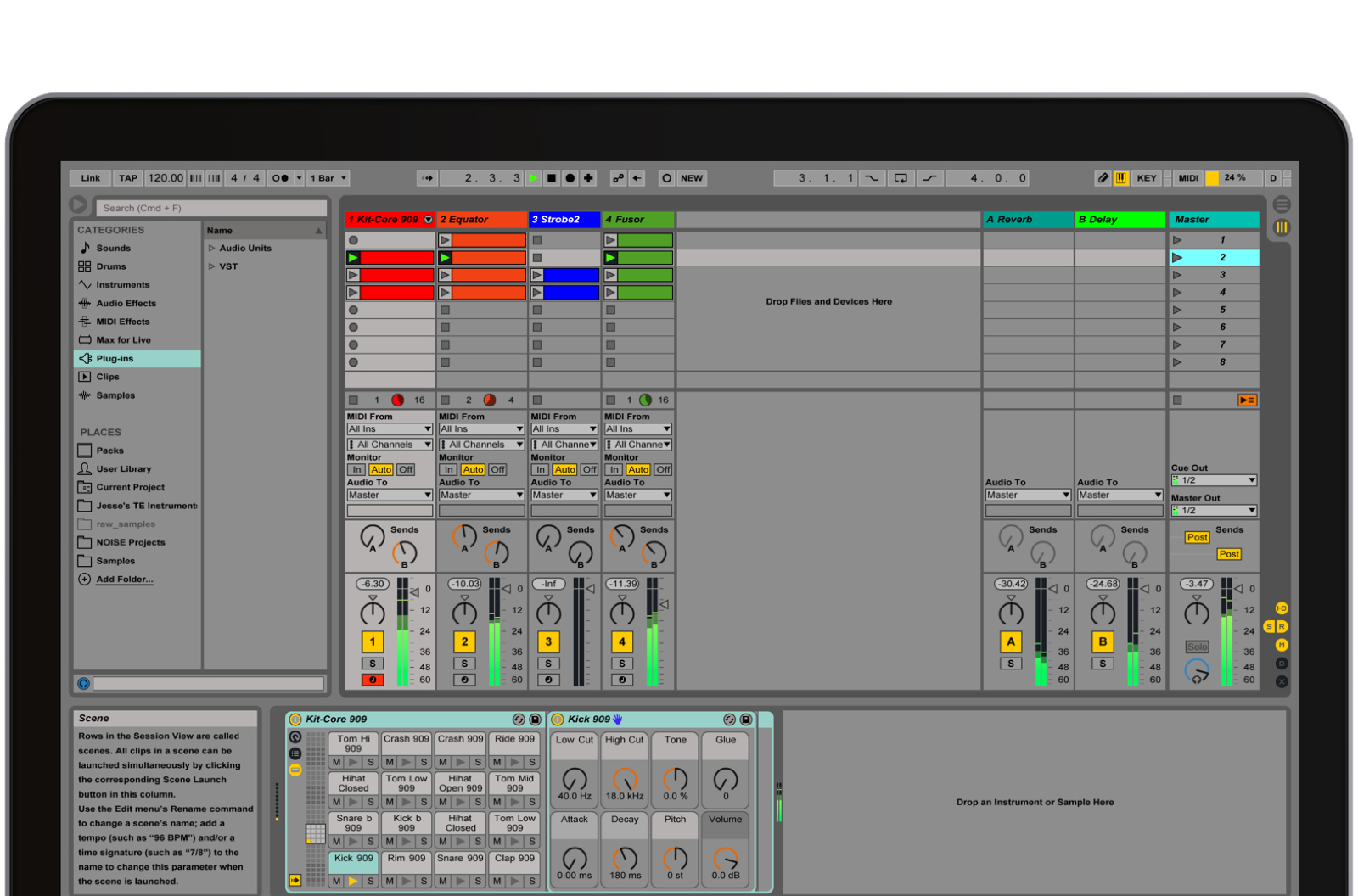Open the Cue Out dropdown
Screen dimensions: 1358x896
(1214, 480)
